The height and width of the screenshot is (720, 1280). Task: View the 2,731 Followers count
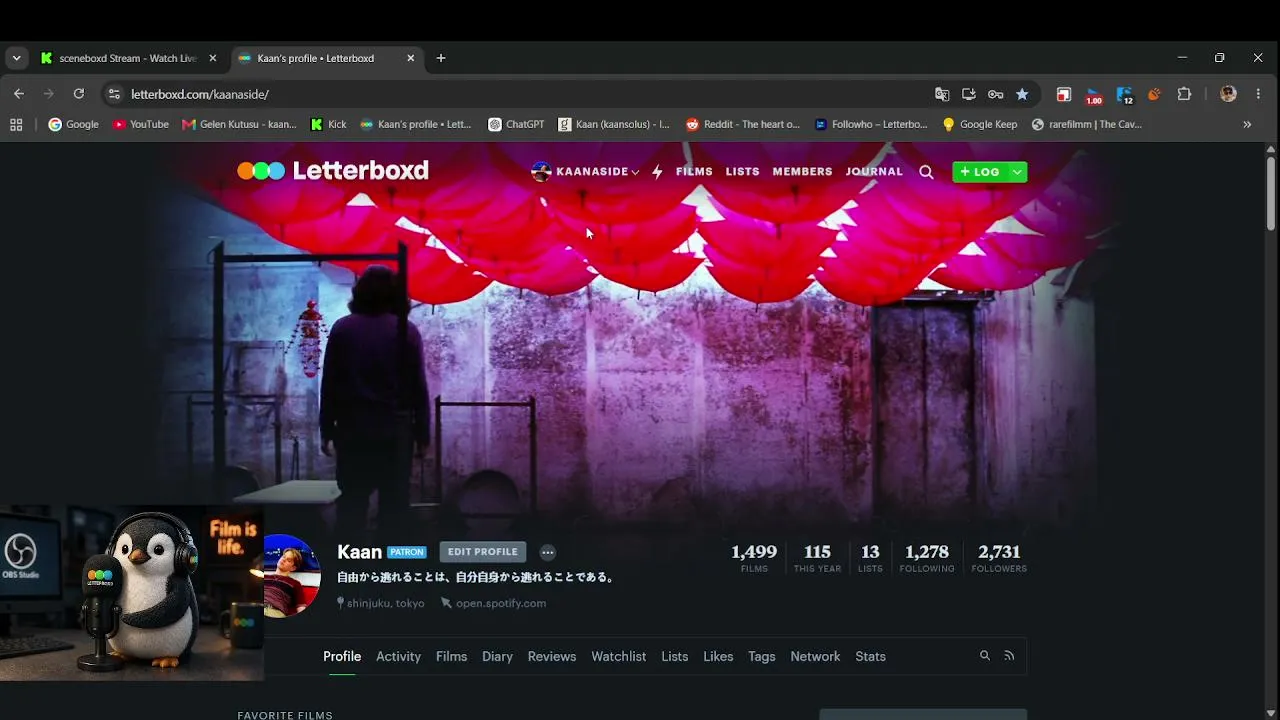[999, 558]
